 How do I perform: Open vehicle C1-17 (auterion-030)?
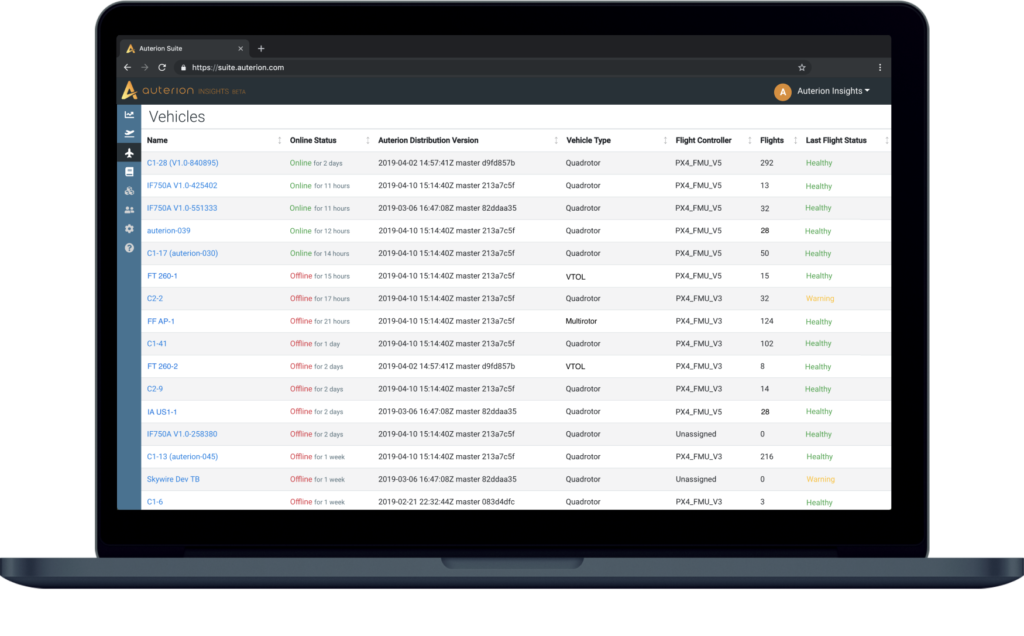tap(182, 253)
